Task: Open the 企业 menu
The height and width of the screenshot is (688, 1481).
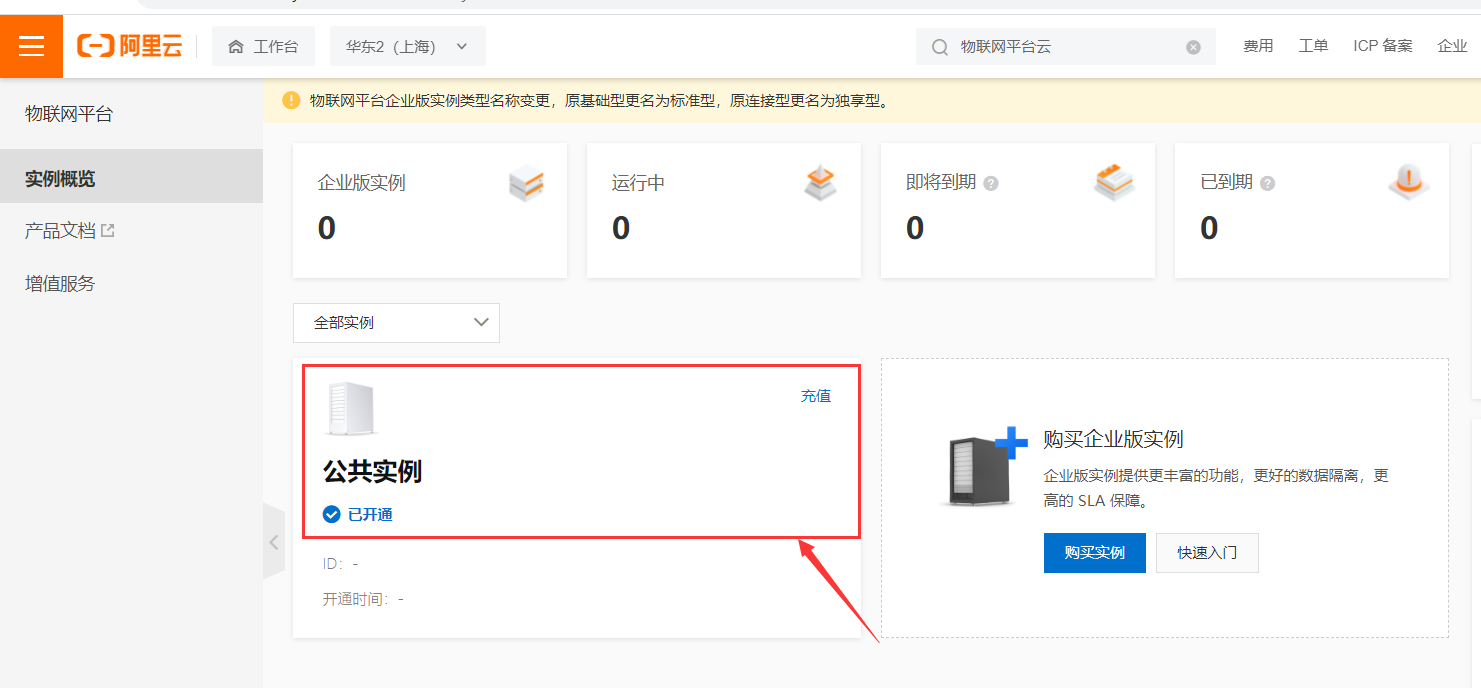Action: click(x=1452, y=46)
